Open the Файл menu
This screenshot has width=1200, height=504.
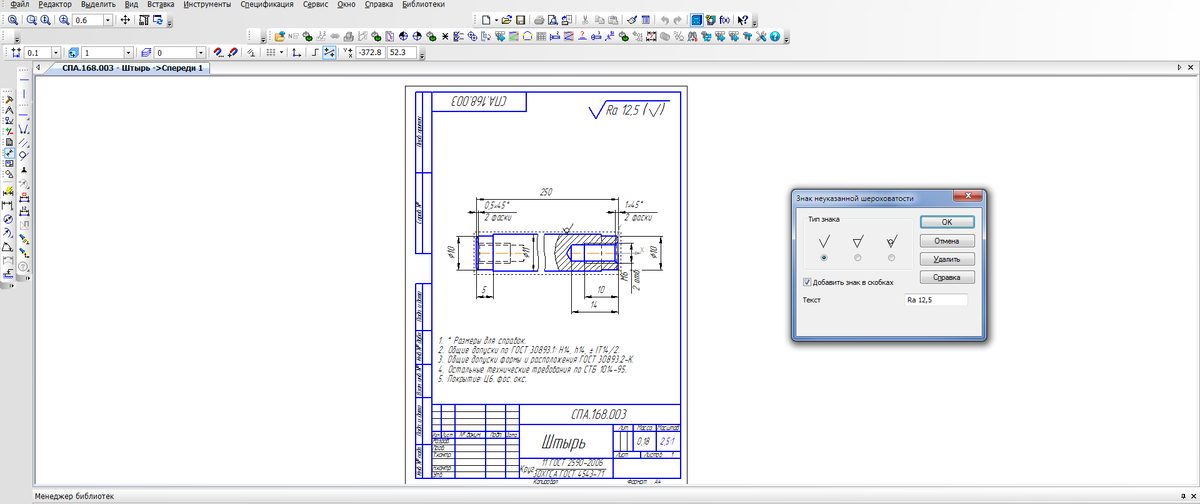(x=19, y=5)
